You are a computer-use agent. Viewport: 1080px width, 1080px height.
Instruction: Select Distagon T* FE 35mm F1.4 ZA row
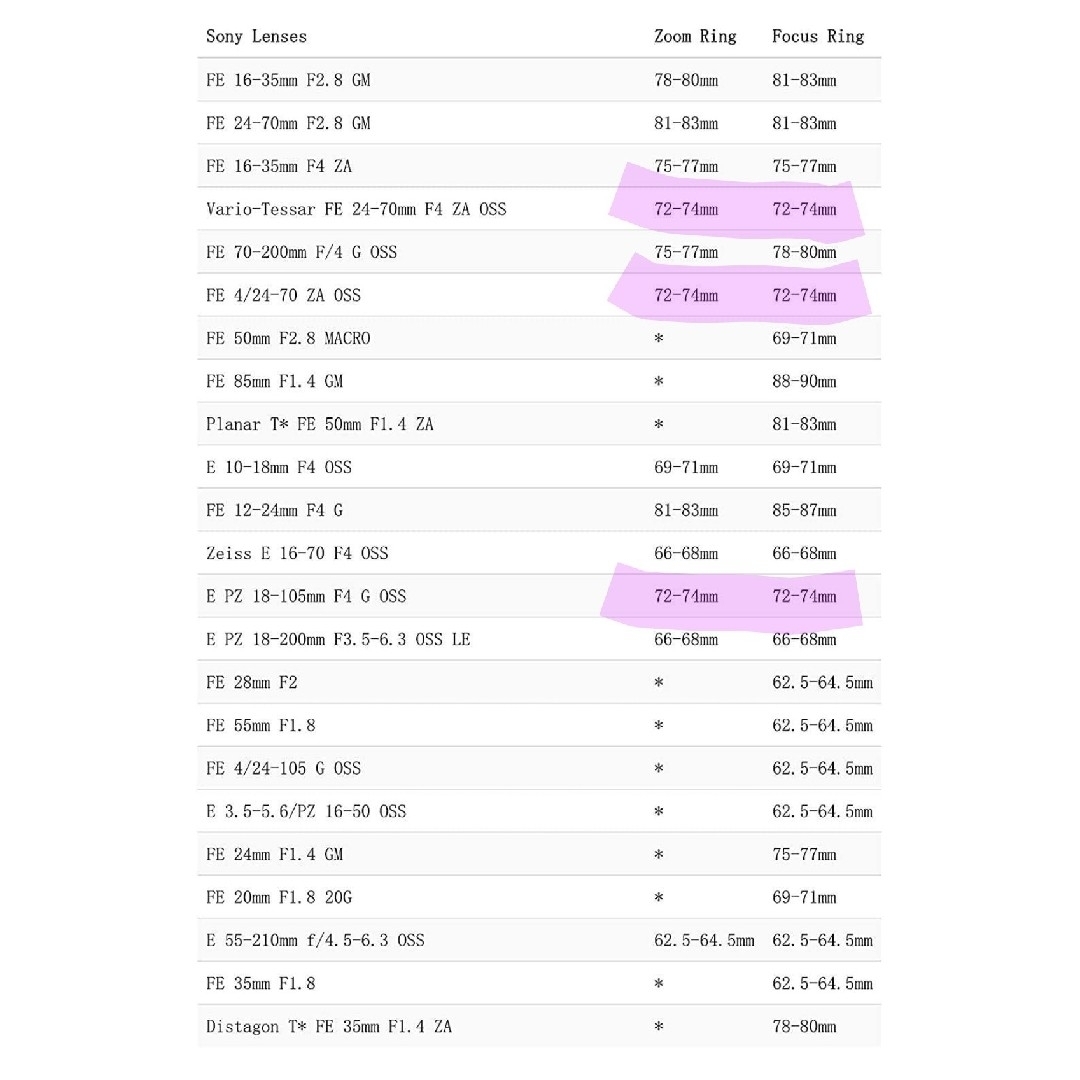539,1026
